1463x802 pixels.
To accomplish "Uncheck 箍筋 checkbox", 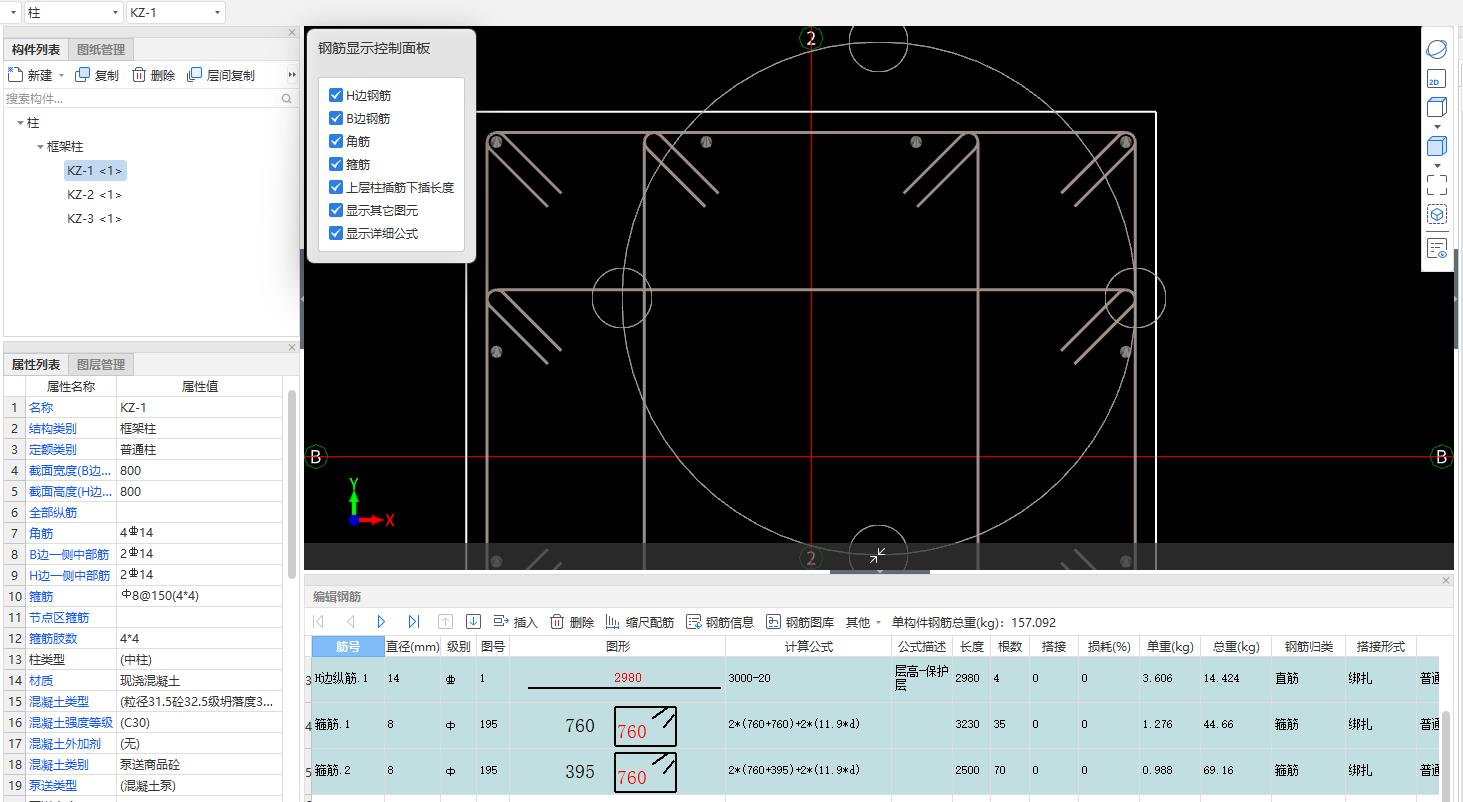I will 336,164.
